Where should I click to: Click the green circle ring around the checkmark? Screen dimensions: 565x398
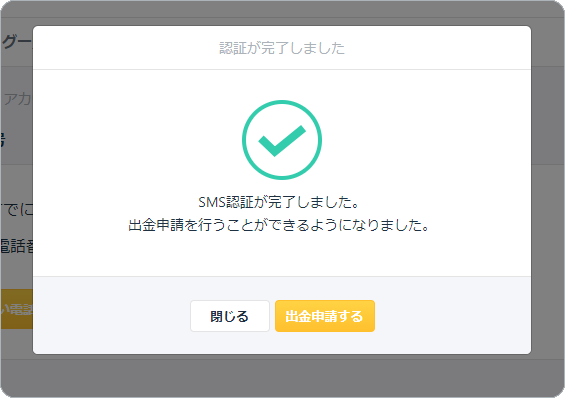pyautogui.click(x=282, y=140)
